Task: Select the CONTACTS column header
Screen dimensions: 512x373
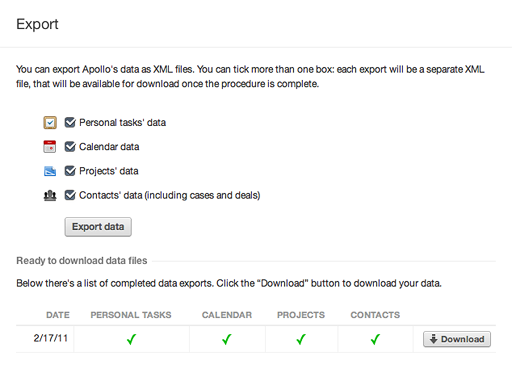Action: tap(375, 315)
